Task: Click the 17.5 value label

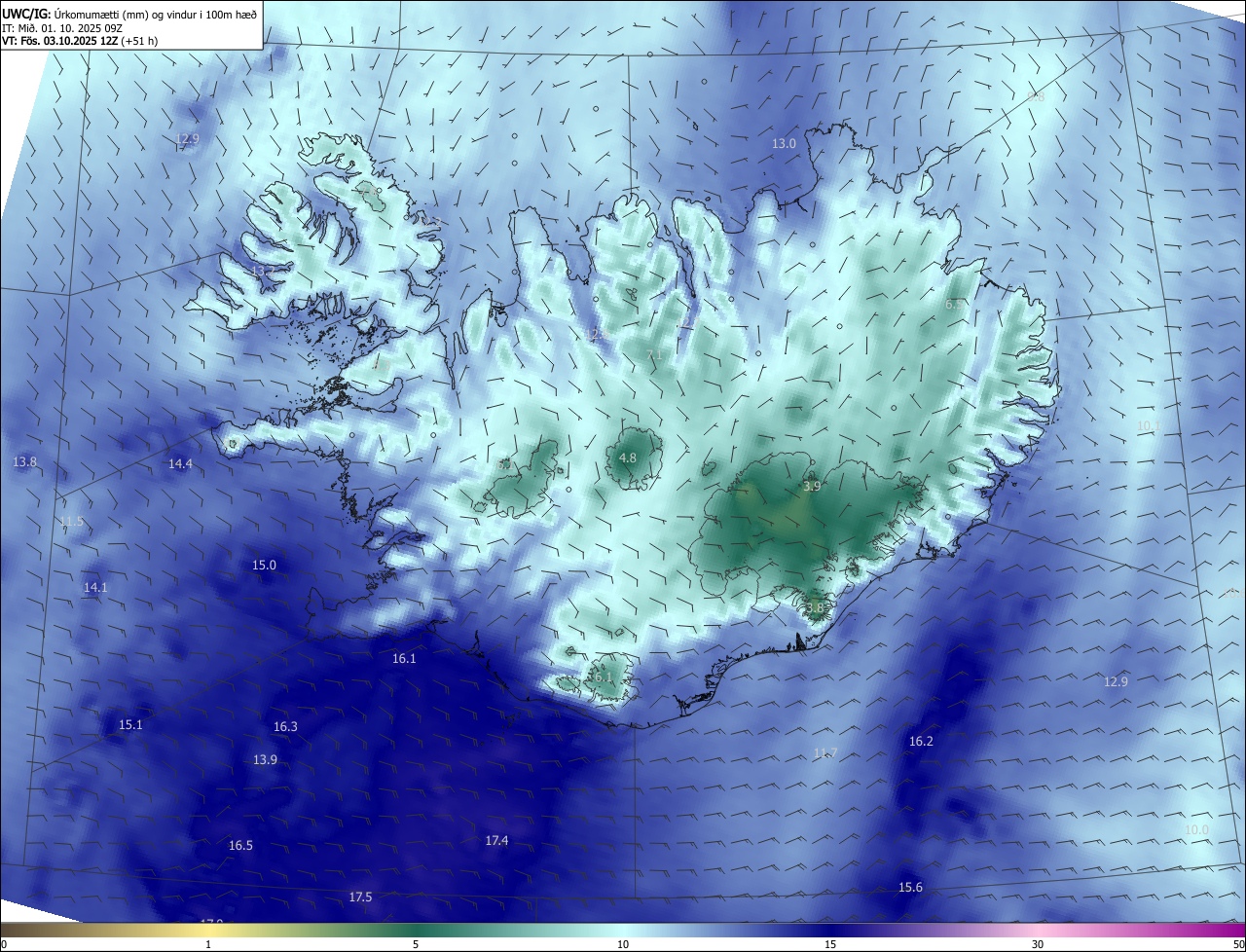Action: coord(360,897)
